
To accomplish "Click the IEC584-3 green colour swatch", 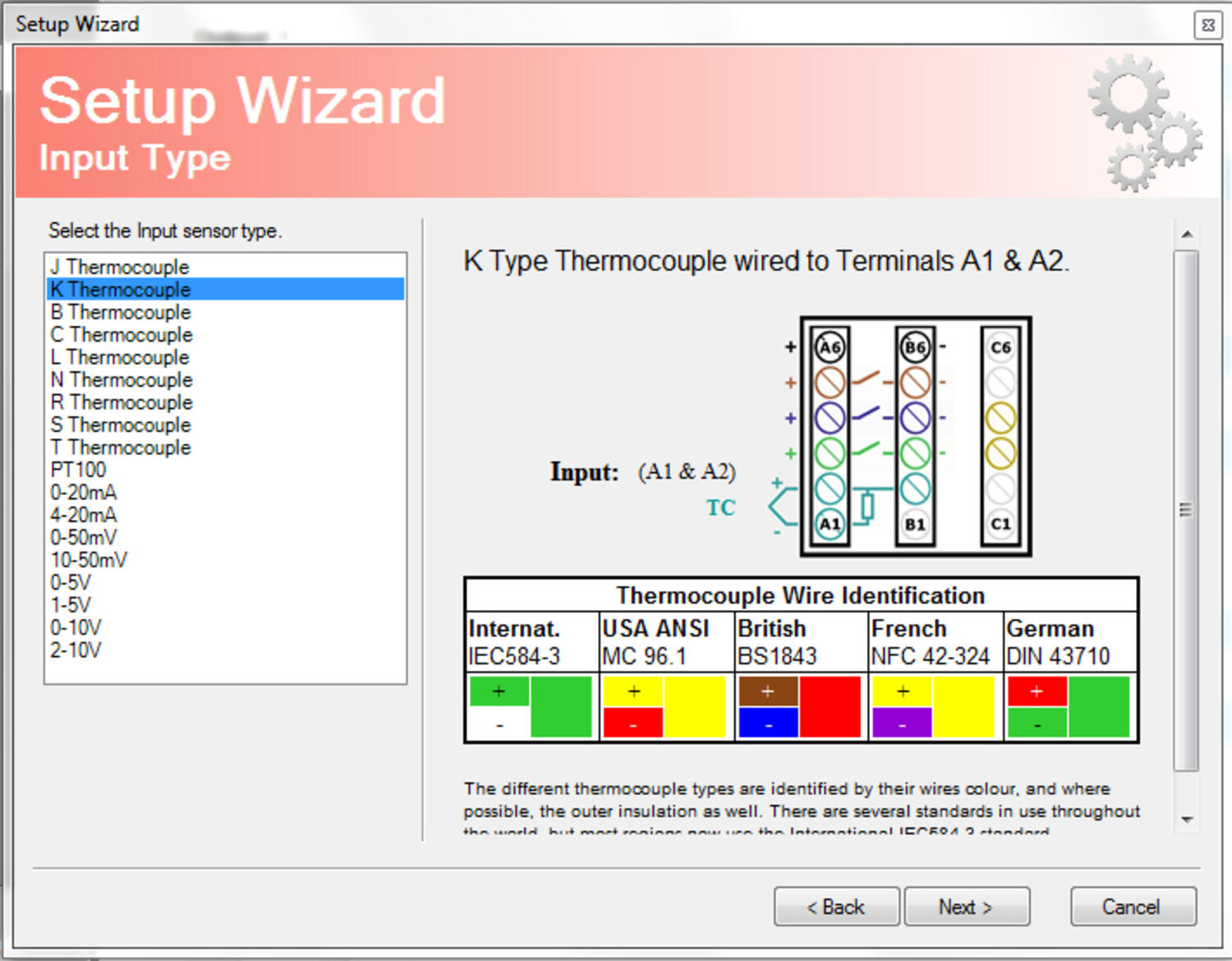I will point(560,706).
